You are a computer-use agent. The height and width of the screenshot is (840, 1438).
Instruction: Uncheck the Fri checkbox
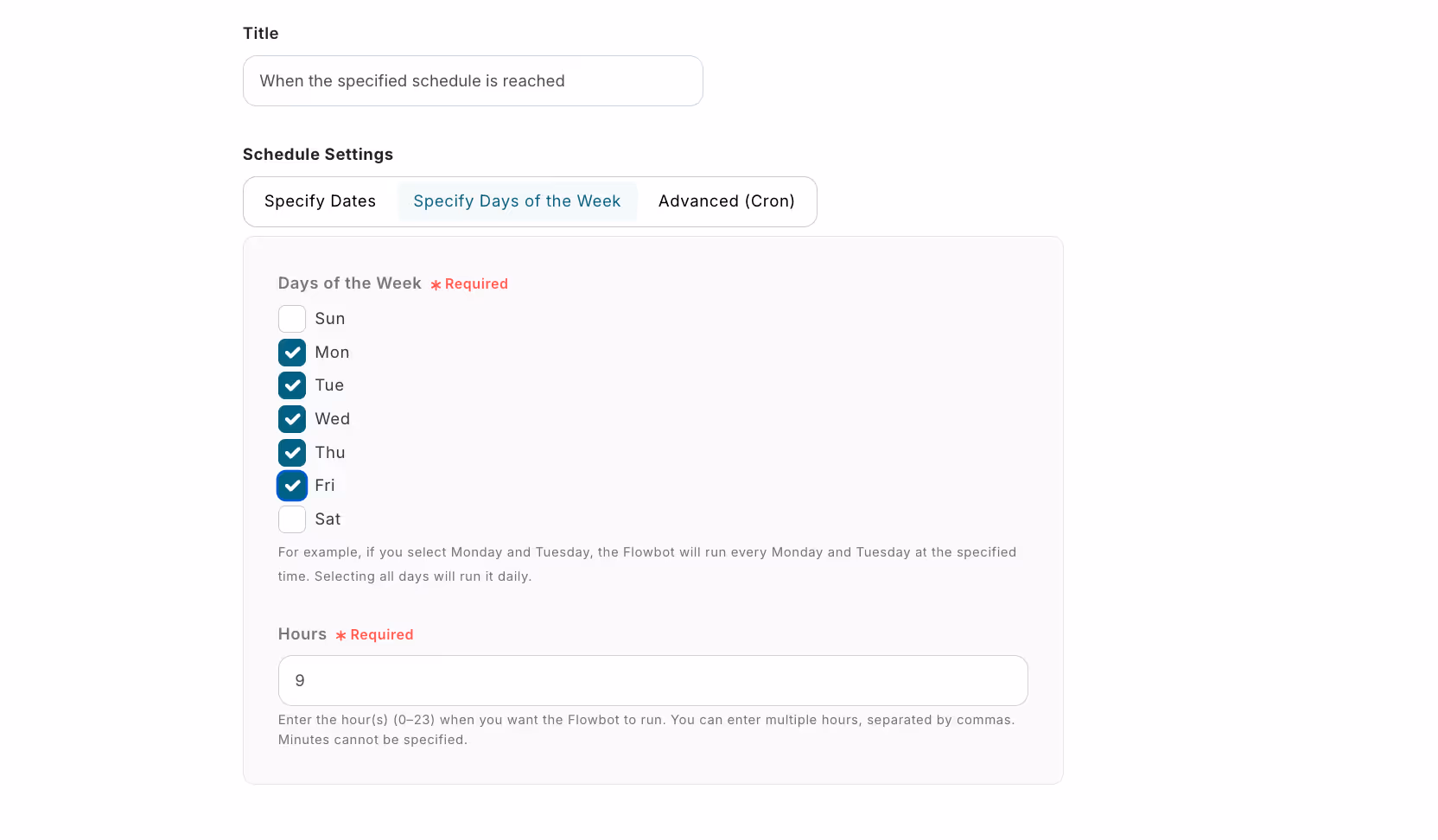(x=292, y=486)
